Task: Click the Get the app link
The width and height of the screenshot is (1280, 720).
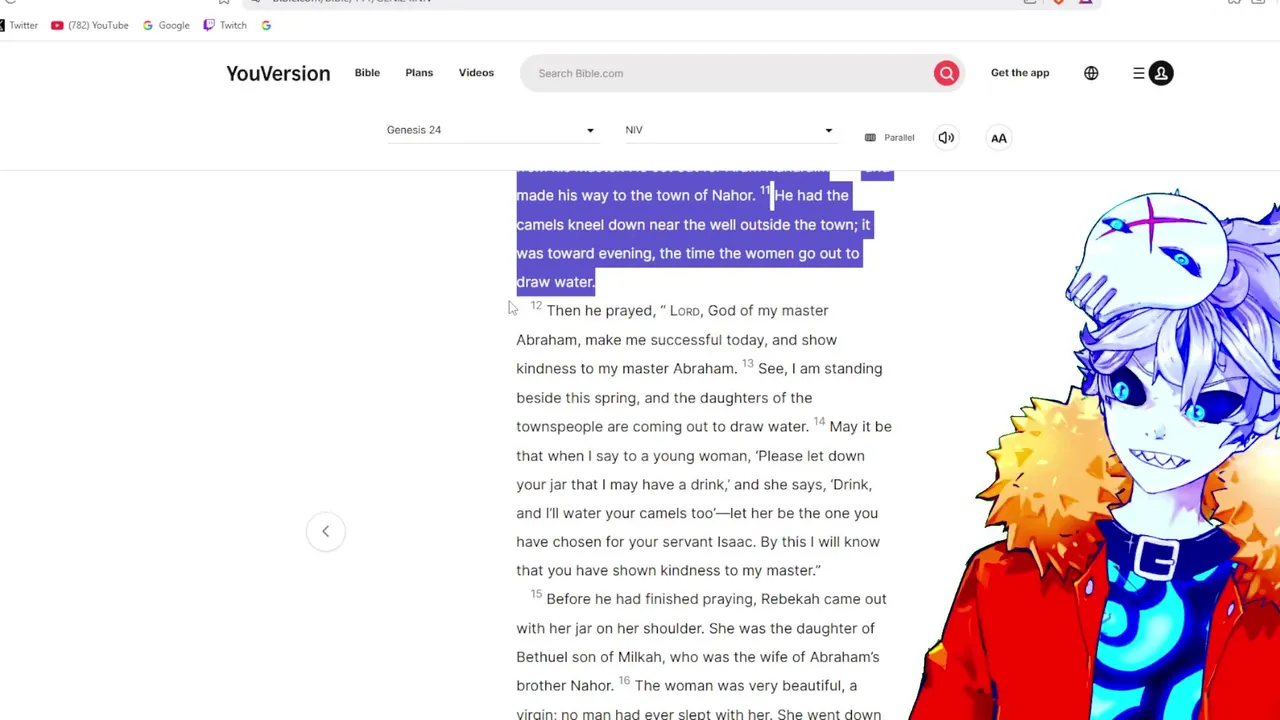Action: pos(1020,73)
